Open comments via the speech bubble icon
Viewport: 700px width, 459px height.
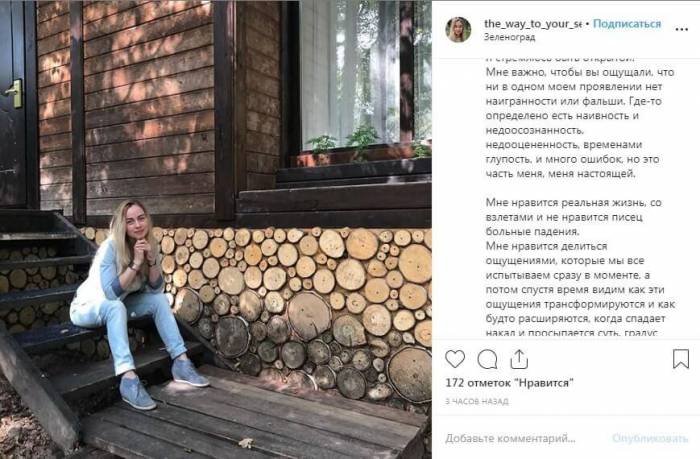click(487, 359)
